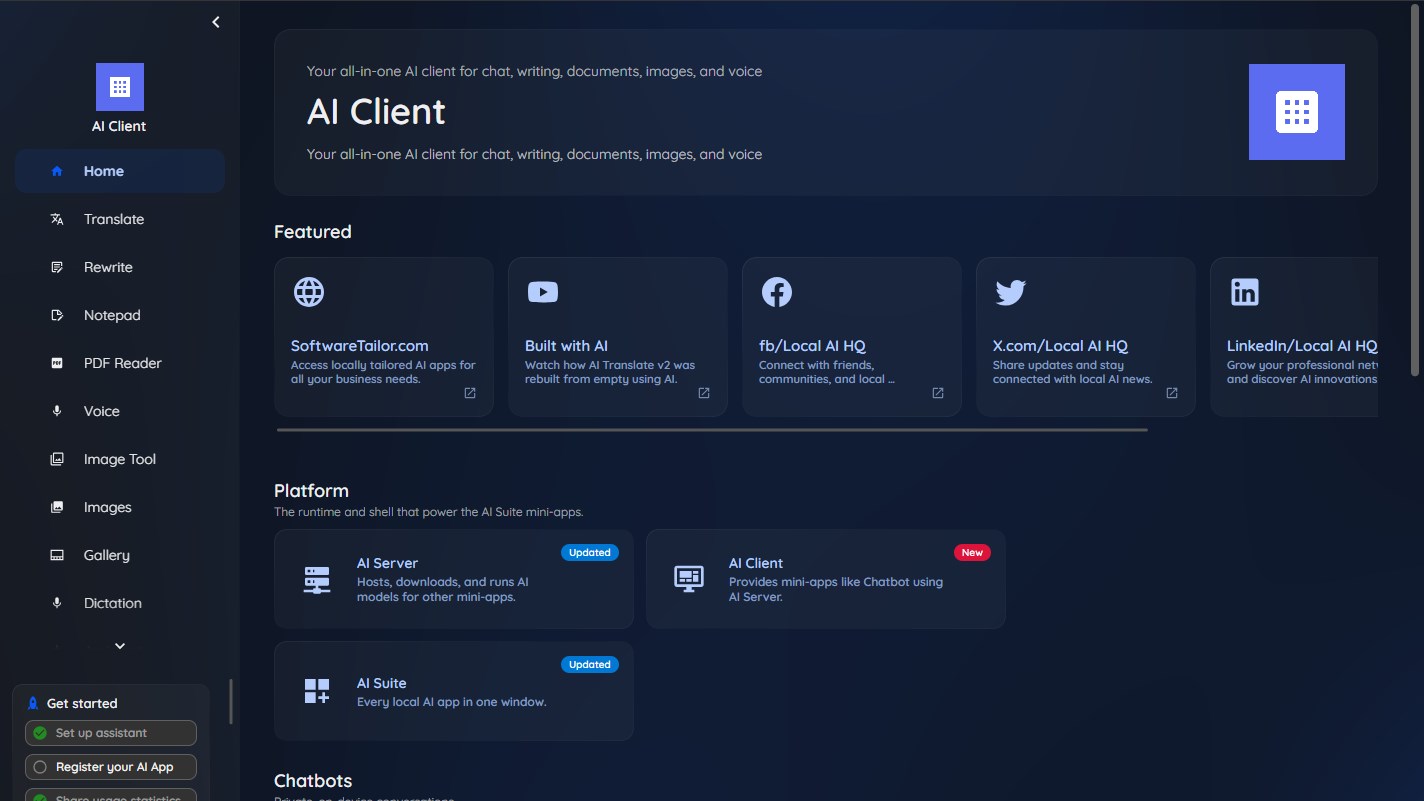1424x801 pixels.
Task: Click the "Featured" section heading
Action: pyautogui.click(x=313, y=232)
